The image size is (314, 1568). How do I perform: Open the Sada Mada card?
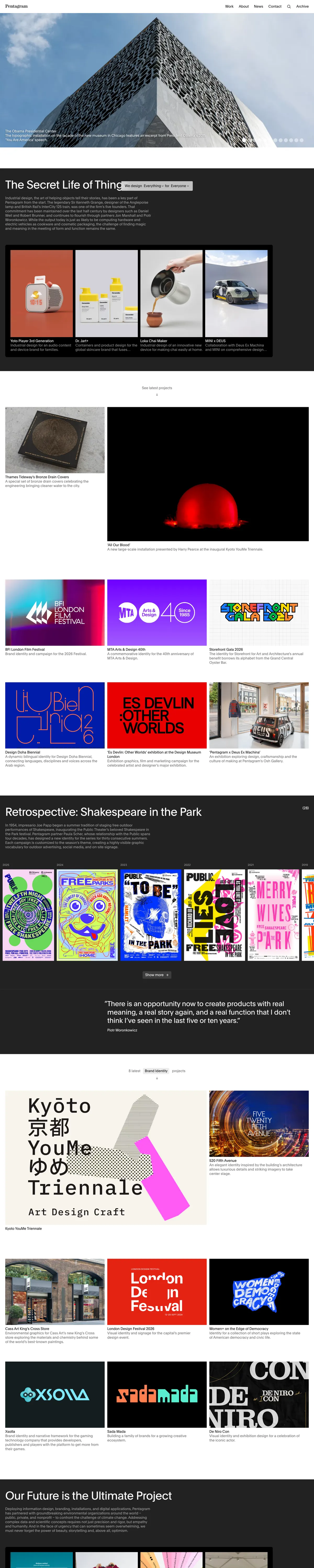tap(157, 1394)
